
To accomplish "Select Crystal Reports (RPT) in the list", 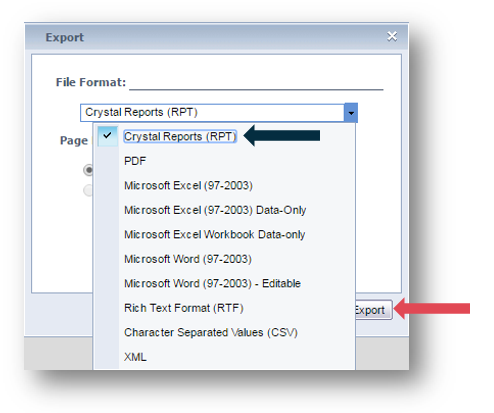I will pyautogui.click(x=180, y=136).
